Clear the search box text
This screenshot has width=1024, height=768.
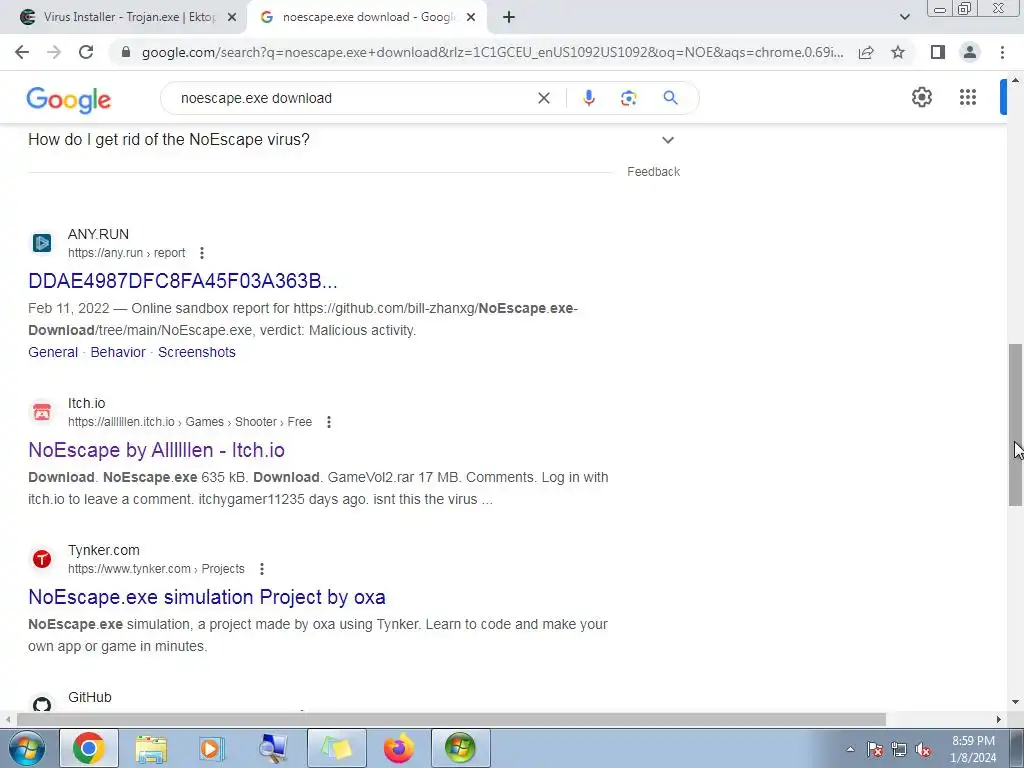pyautogui.click(x=543, y=98)
